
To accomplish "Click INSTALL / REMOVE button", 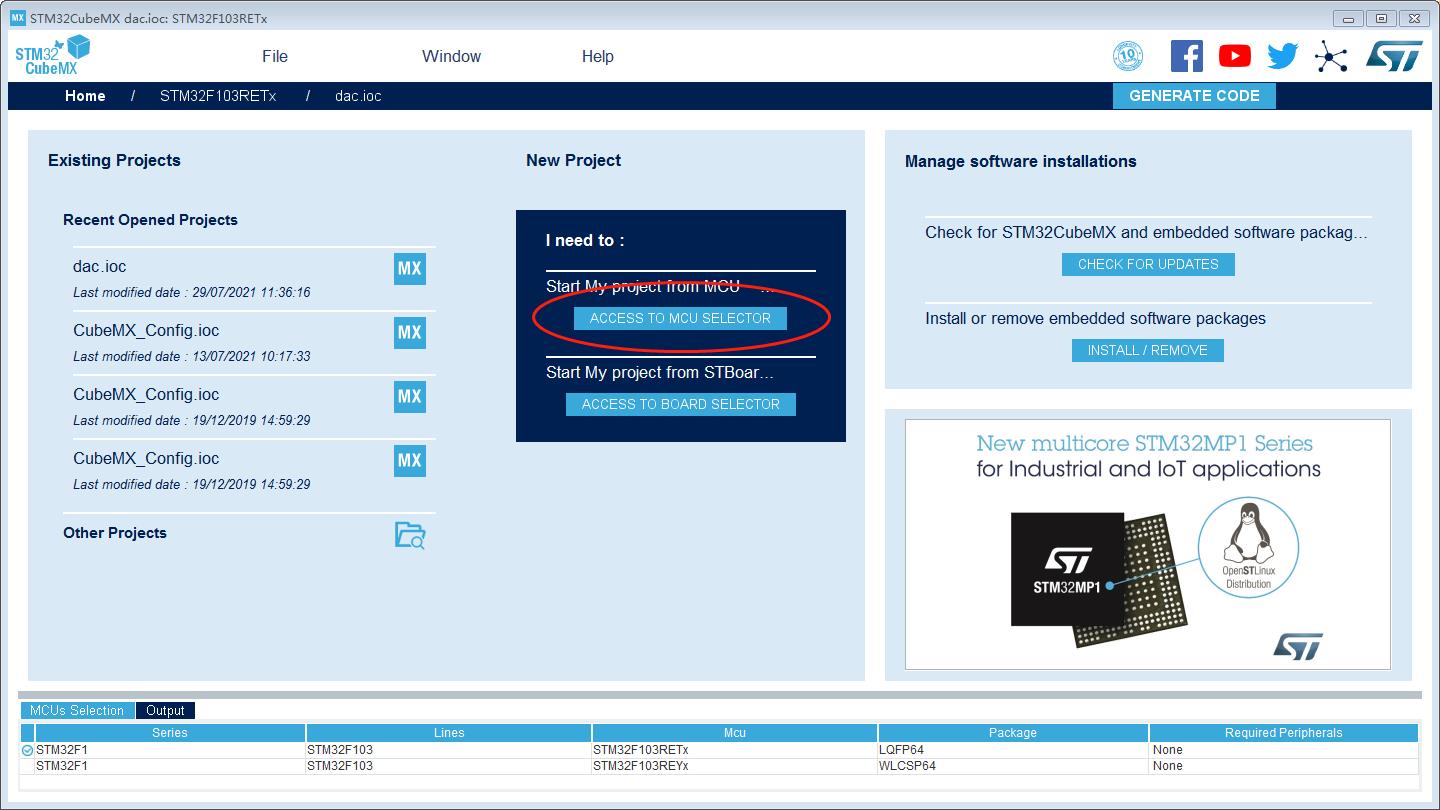I will click(x=1148, y=350).
